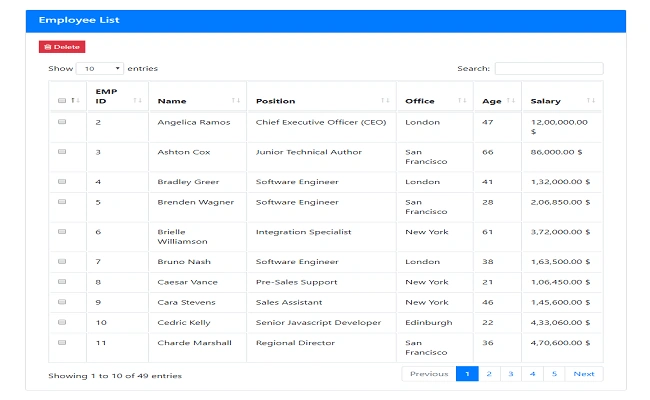This screenshot has width=650, height=400.
Task: Click the name Charde Marshall
Action: pos(194,343)
